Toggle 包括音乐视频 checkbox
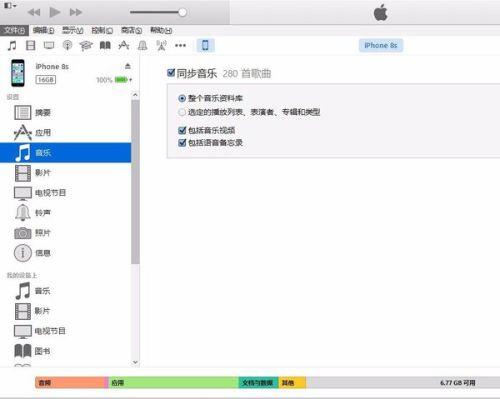 point(182,130)
